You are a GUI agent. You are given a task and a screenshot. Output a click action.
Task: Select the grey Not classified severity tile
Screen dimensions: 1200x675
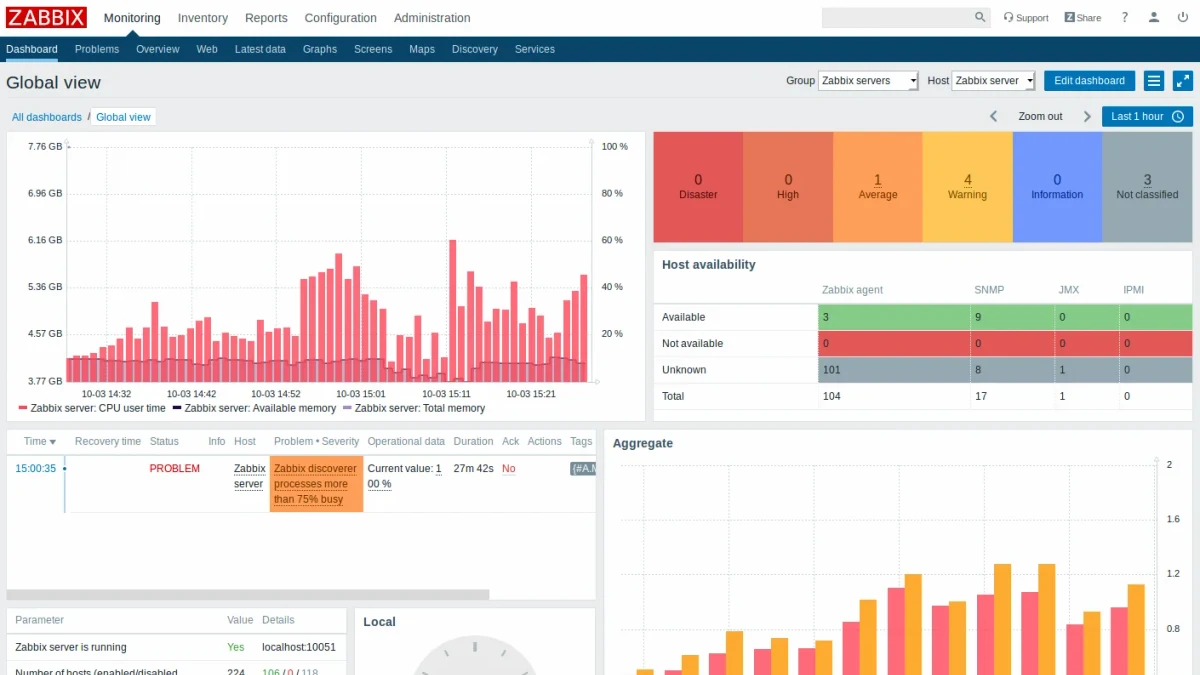click(x=1148, y=187)
